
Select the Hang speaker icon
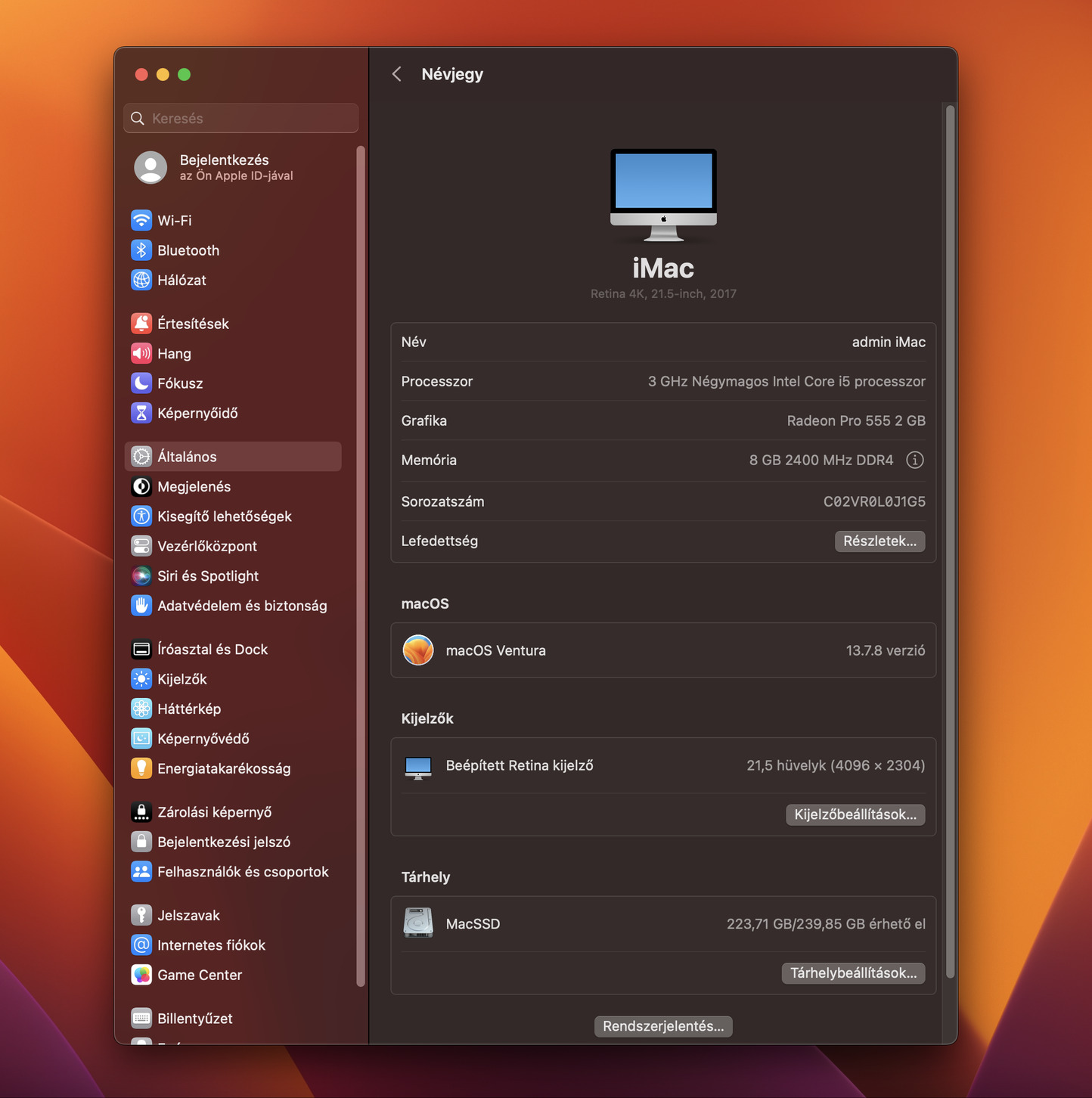click(x=141, y=353)
